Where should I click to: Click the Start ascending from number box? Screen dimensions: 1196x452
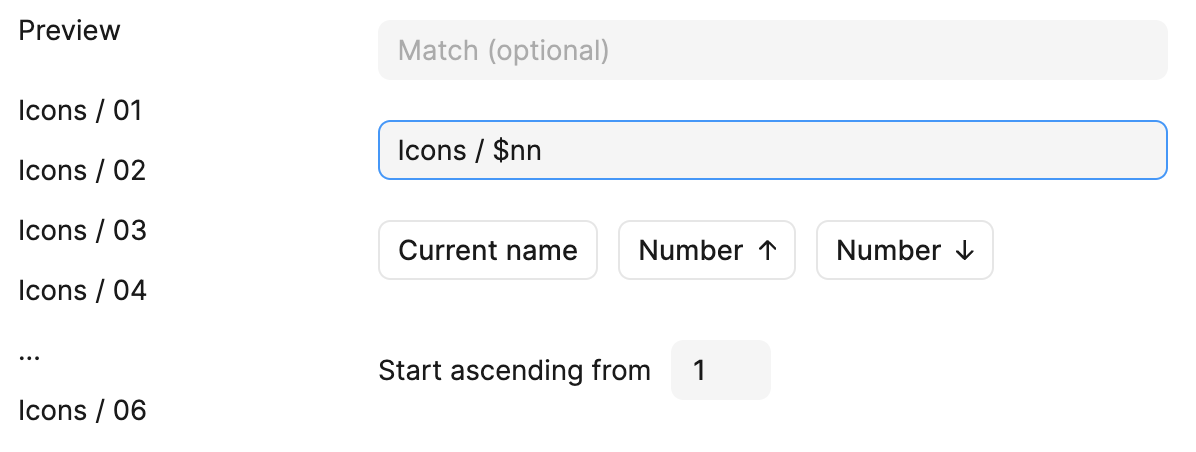[720, 370]
